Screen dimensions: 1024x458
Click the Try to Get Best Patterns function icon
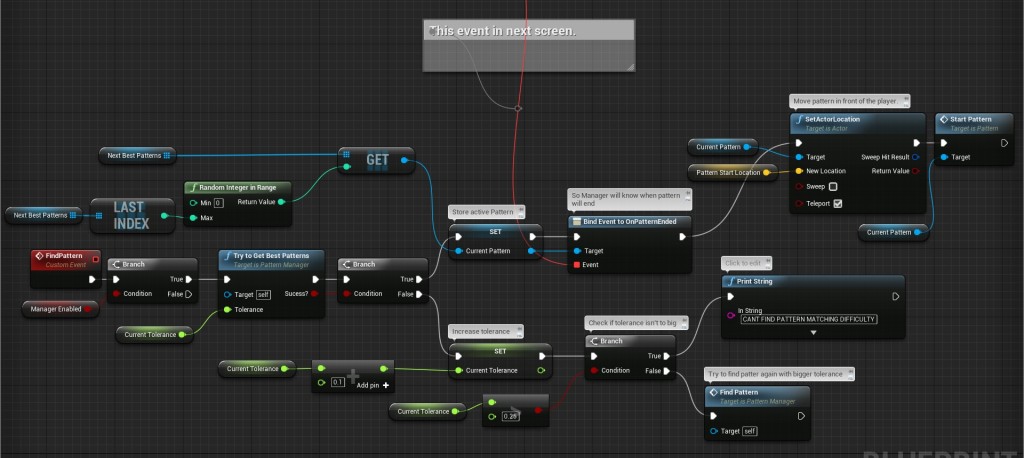(x=227, y=255)
